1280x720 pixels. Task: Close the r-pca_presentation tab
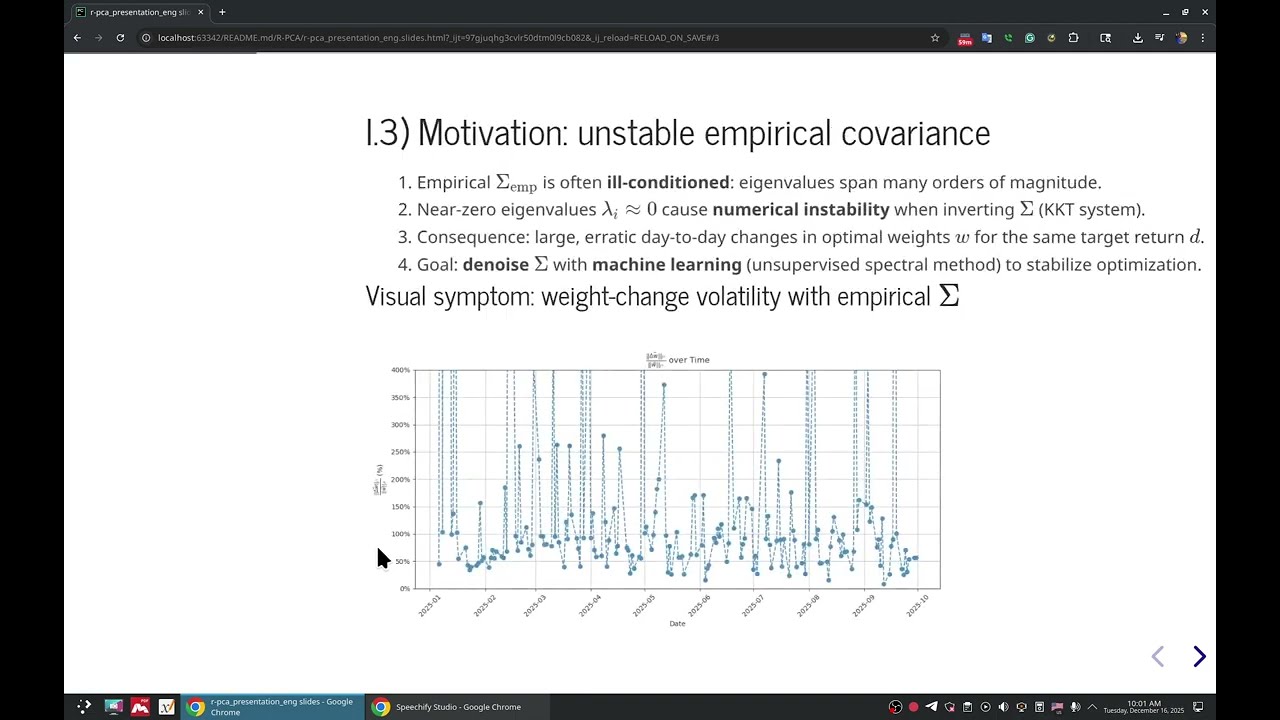201,12
